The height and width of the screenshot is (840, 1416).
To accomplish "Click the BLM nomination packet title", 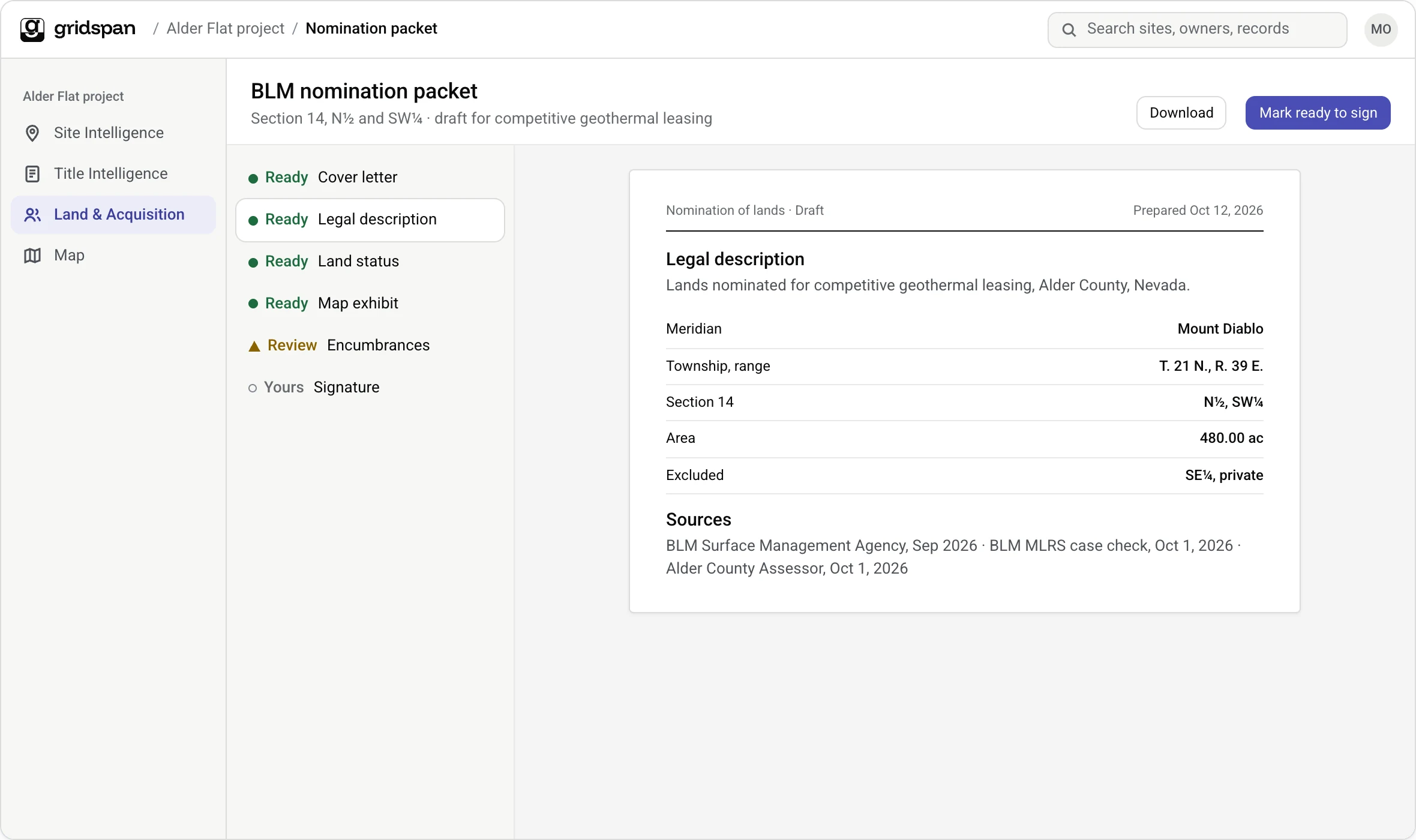I will click(x=364, y=91).
